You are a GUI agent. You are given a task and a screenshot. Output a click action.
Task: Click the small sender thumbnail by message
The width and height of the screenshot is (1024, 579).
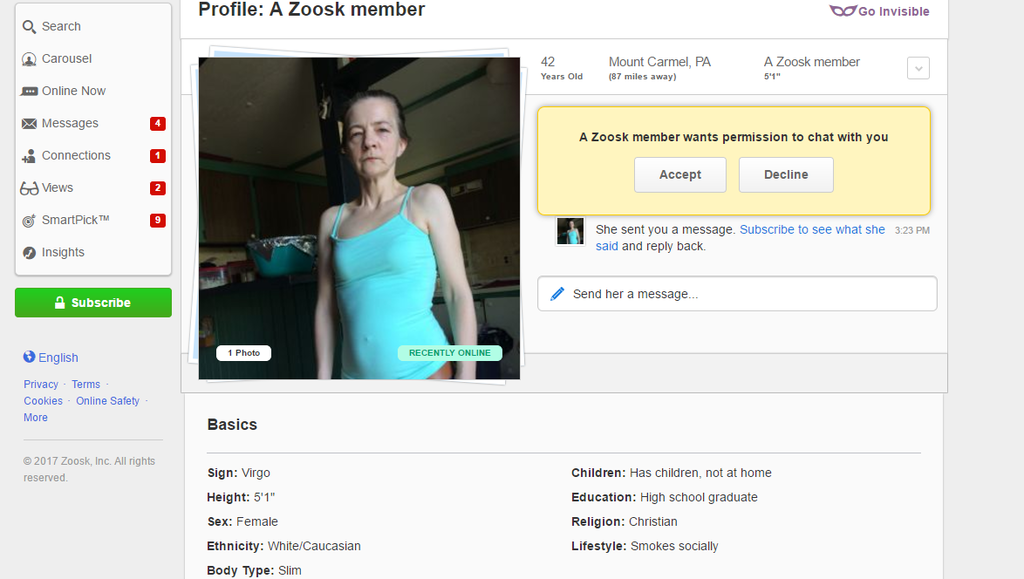click(570, 231)
